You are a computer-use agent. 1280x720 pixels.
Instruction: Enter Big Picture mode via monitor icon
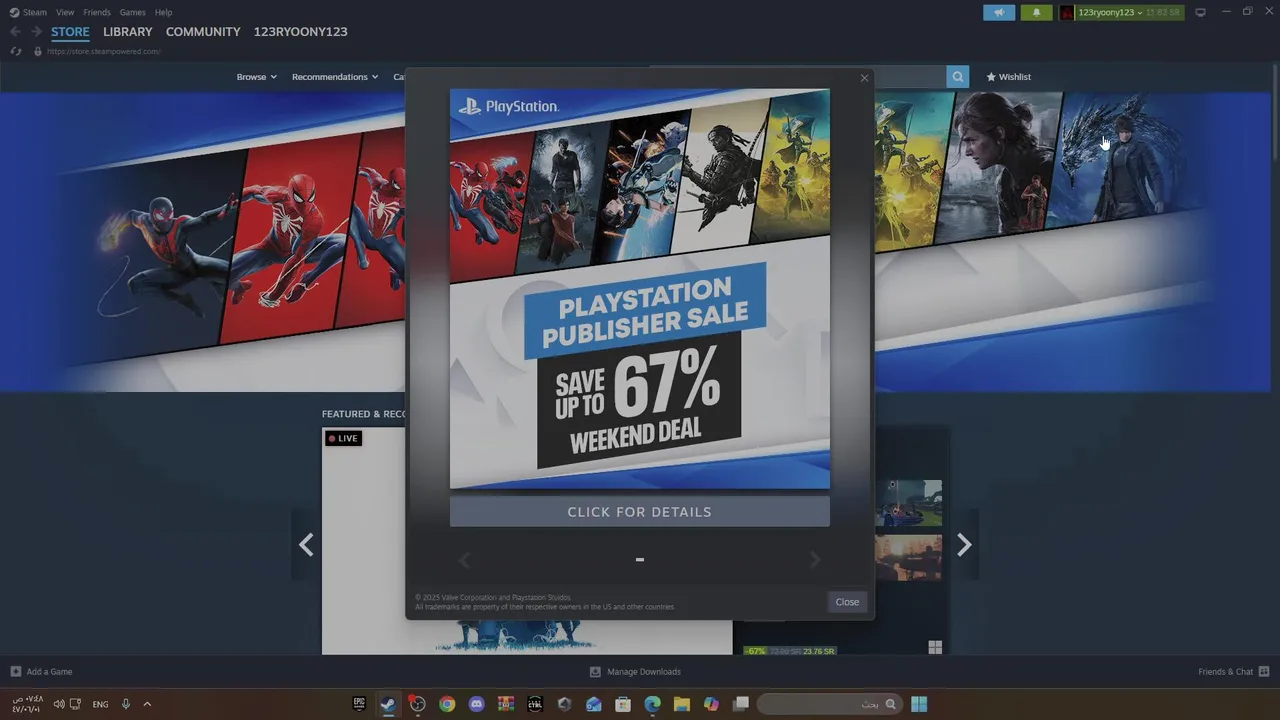[x=1201, y=12]
